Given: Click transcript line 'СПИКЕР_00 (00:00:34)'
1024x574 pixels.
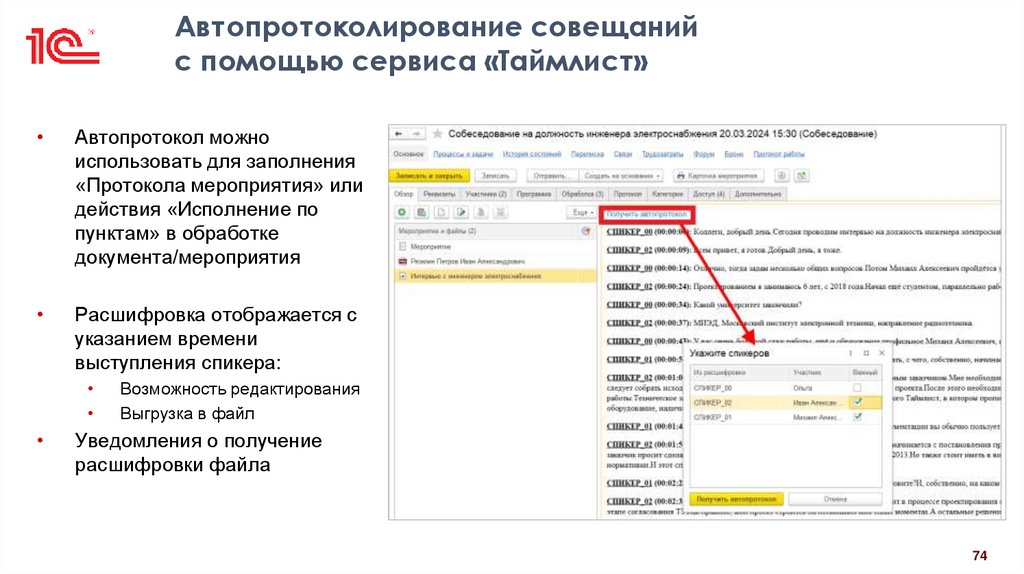Looking at the screenshot, I should click(x=704, y=305).
